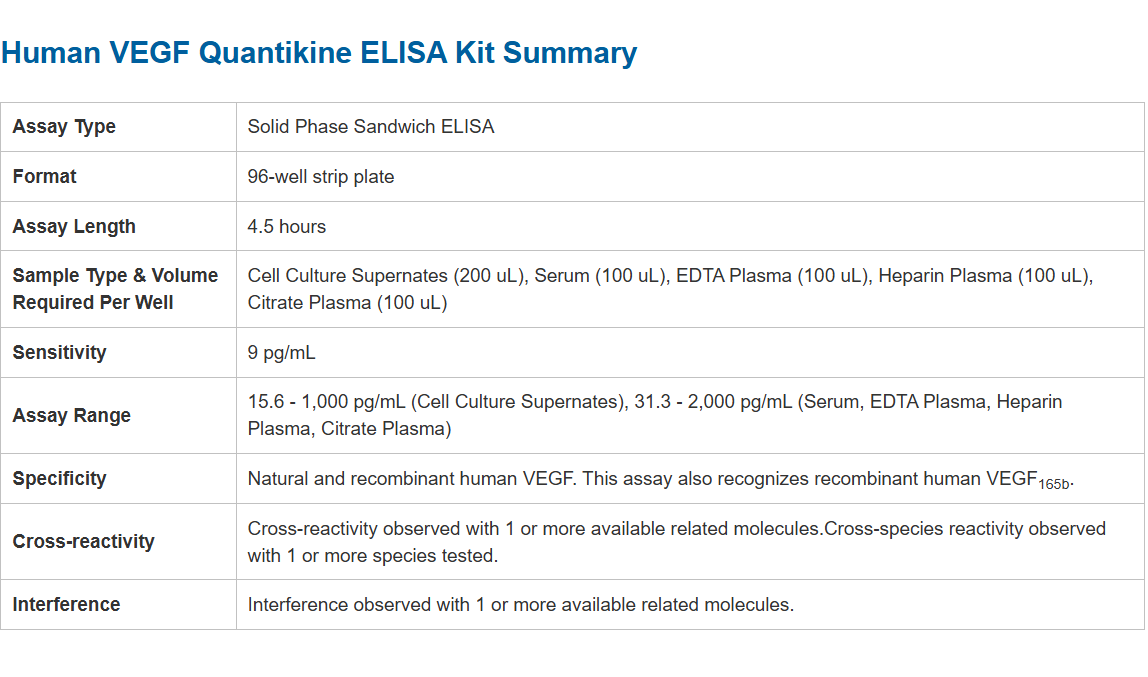Select the Assay Range row label
Screen dimensions: 1148x677
(x=72, y=416)
